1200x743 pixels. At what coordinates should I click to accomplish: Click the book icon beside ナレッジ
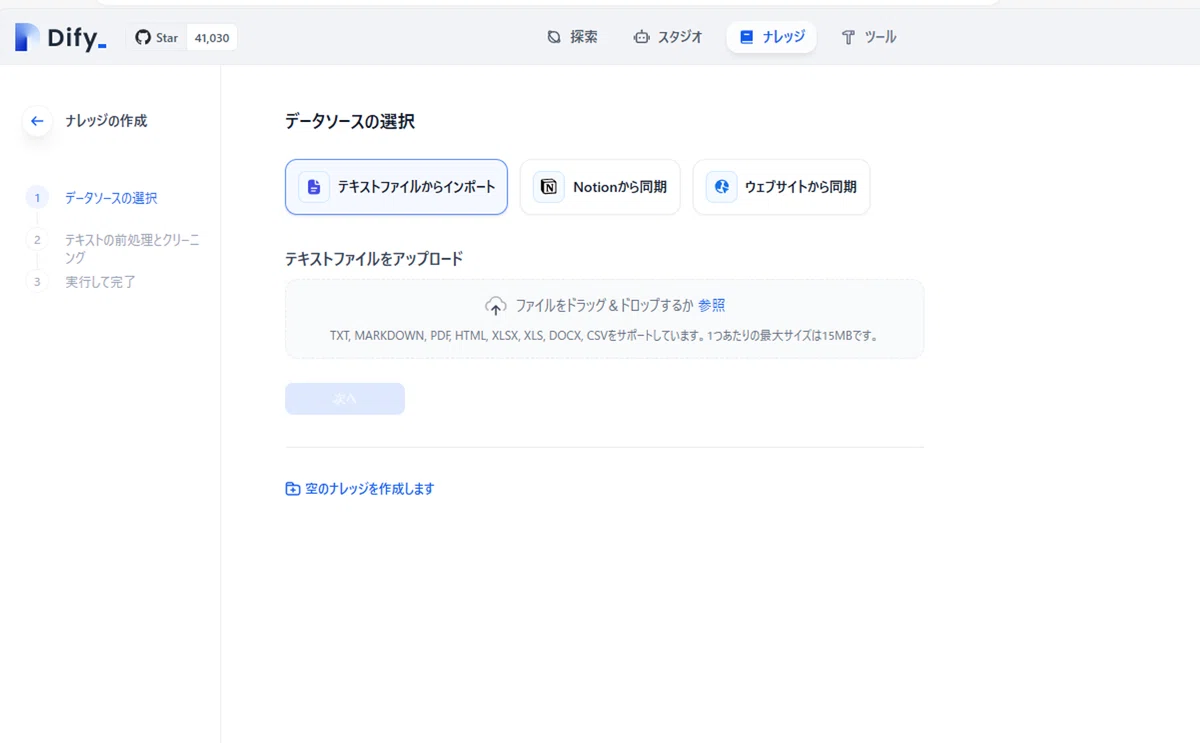746,37
